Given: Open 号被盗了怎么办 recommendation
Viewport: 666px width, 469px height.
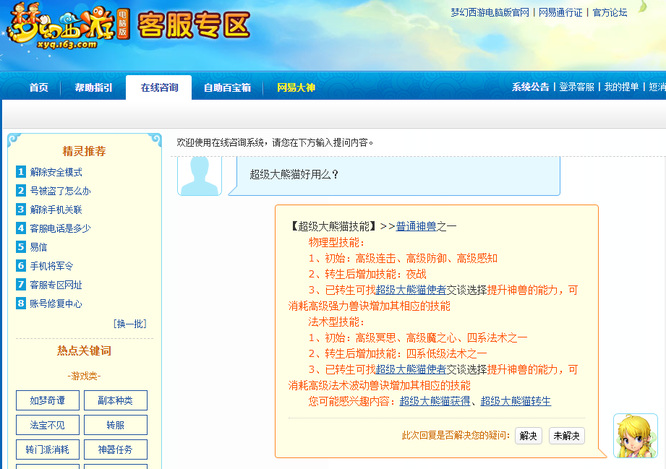Looking at the screenshot, I should click(x=60, y=191).
